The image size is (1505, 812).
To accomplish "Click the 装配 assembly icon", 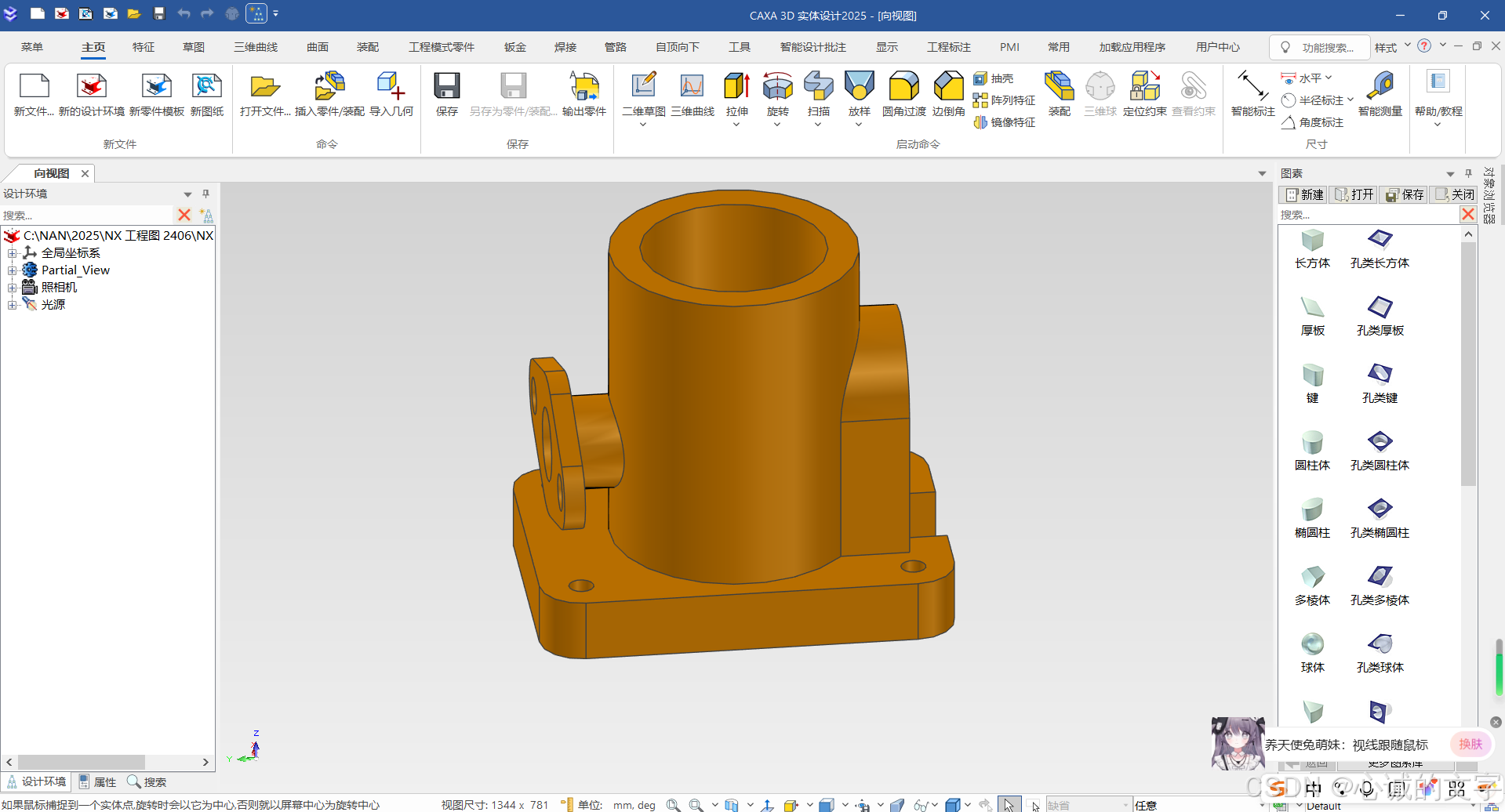I will click(1059, 86).
